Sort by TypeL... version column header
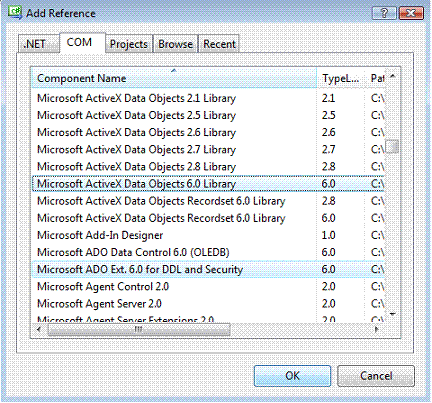This screenshot has width=432, height=403. [x=341, y=78]
